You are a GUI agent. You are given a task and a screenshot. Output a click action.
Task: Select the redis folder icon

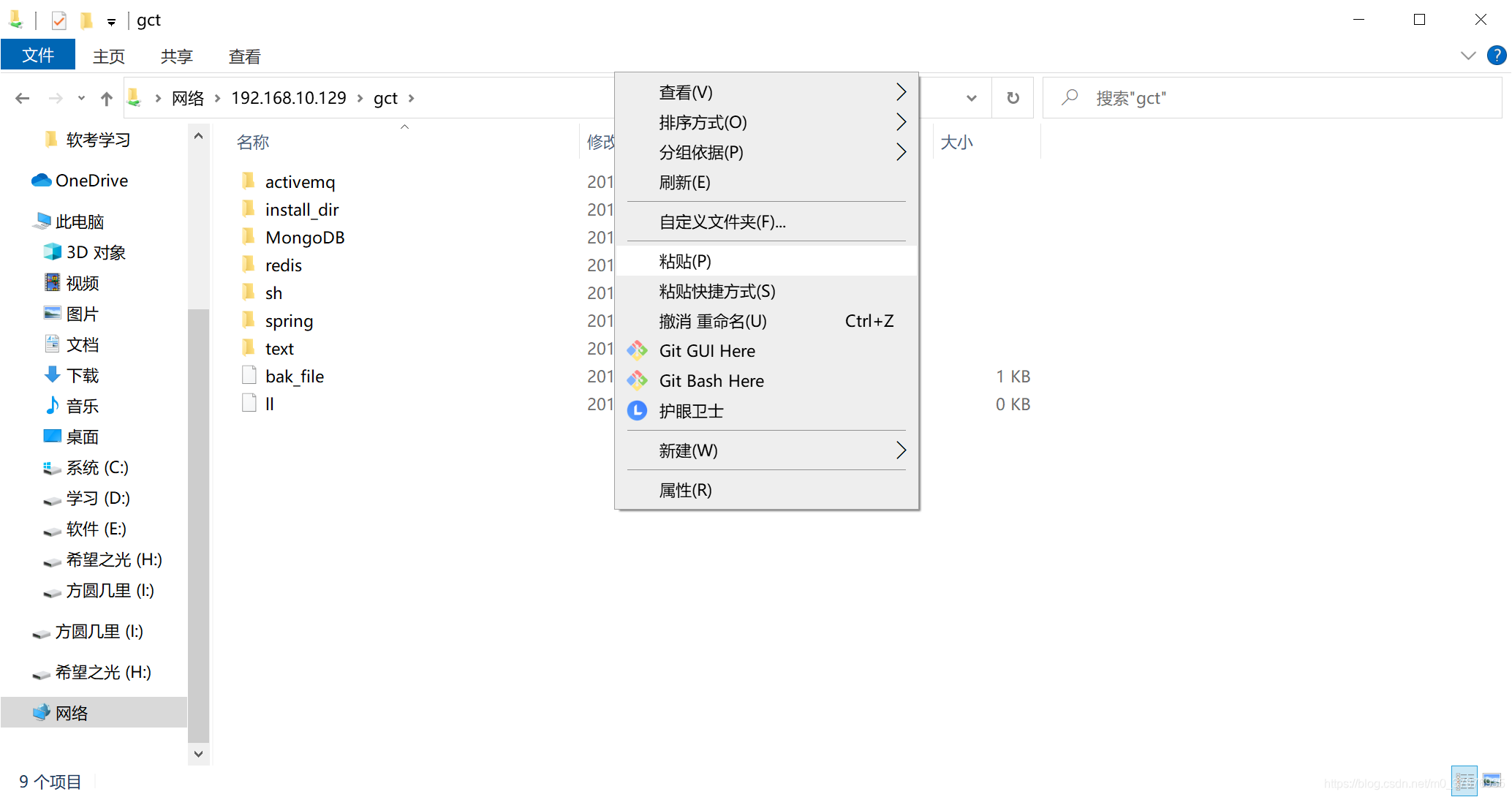pos(249,265)
